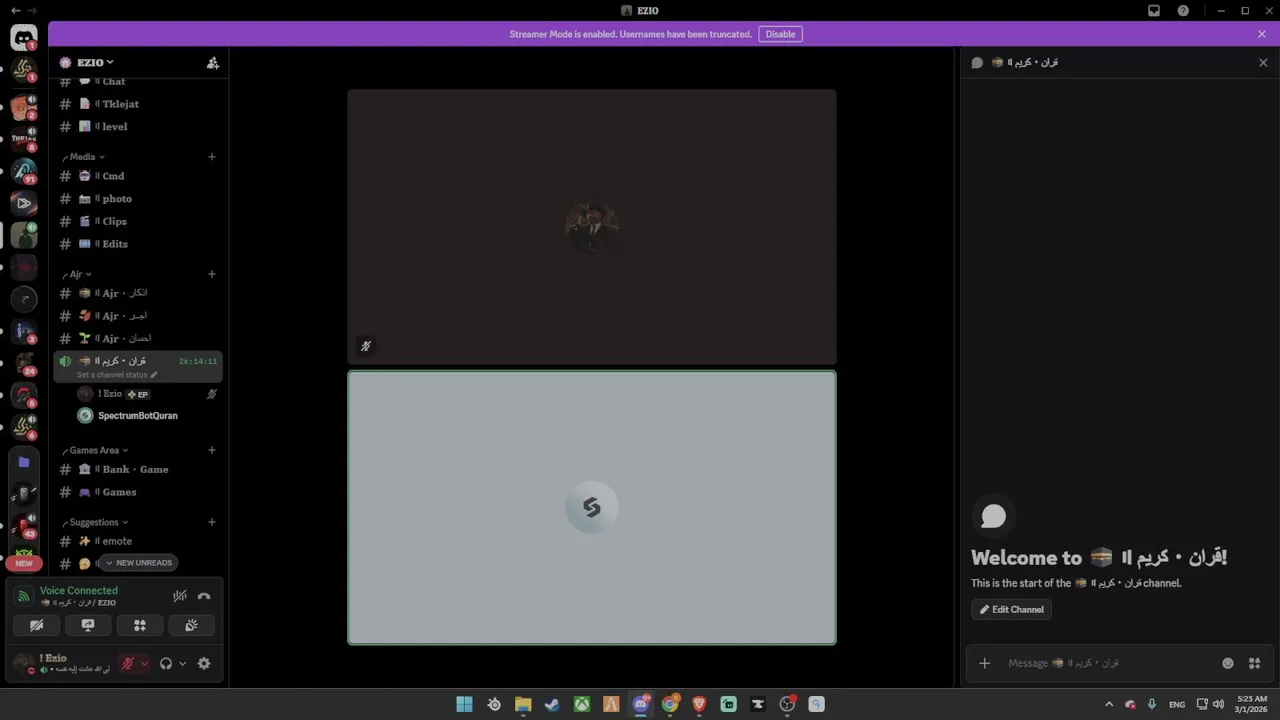Open the photo channel
The image size is (1280, 720).
pos(138,199)
